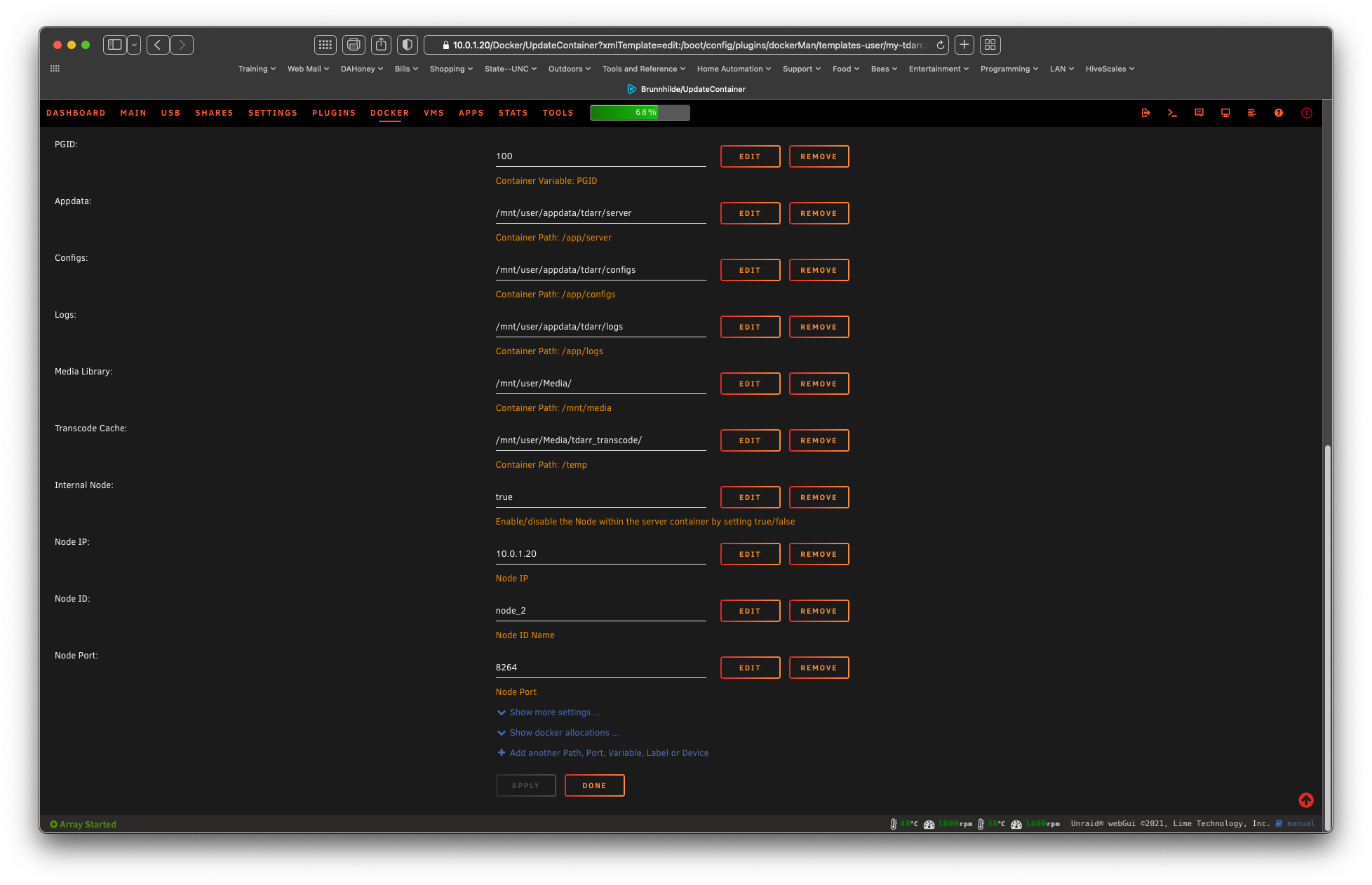Click EDIT next to the Node Port value
This screenshot has width=1372, height=885.
point(750,667)
